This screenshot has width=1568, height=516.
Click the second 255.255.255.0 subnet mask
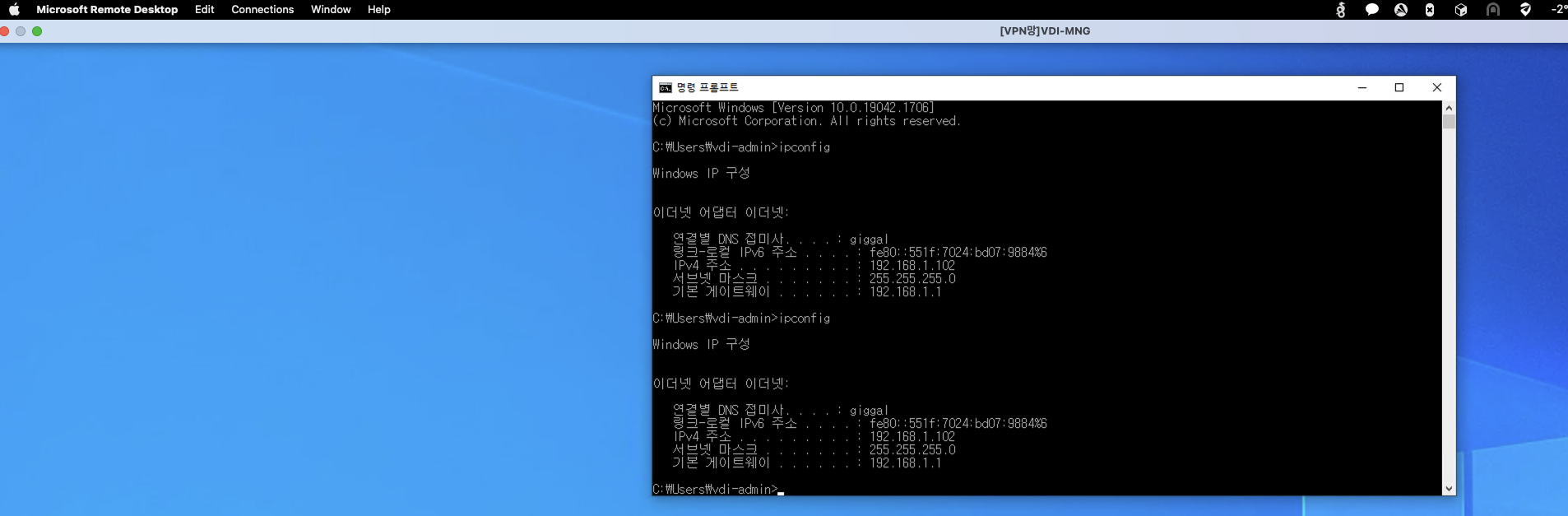tap(912, 450)
